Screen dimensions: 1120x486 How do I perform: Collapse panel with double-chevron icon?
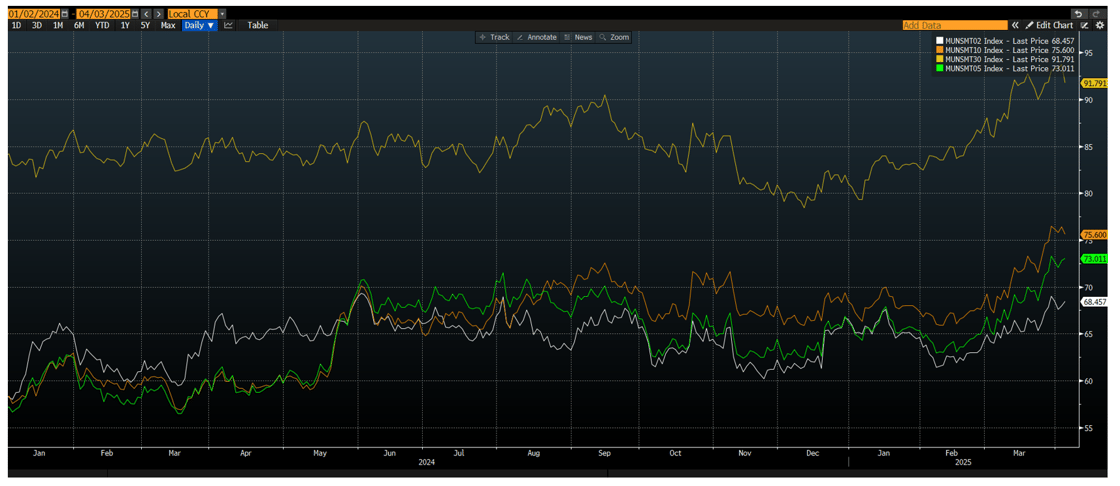tap(1015, 25)
